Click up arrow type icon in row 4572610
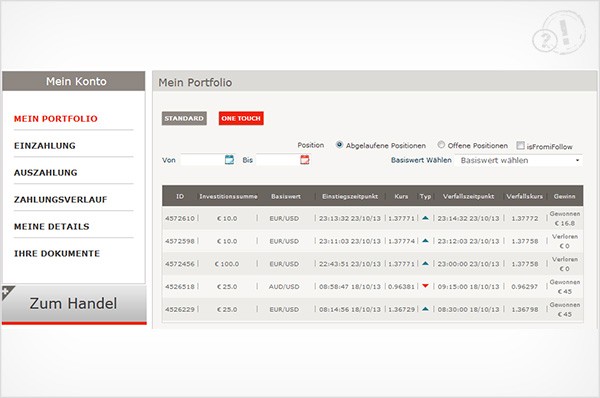 [425, 218]
